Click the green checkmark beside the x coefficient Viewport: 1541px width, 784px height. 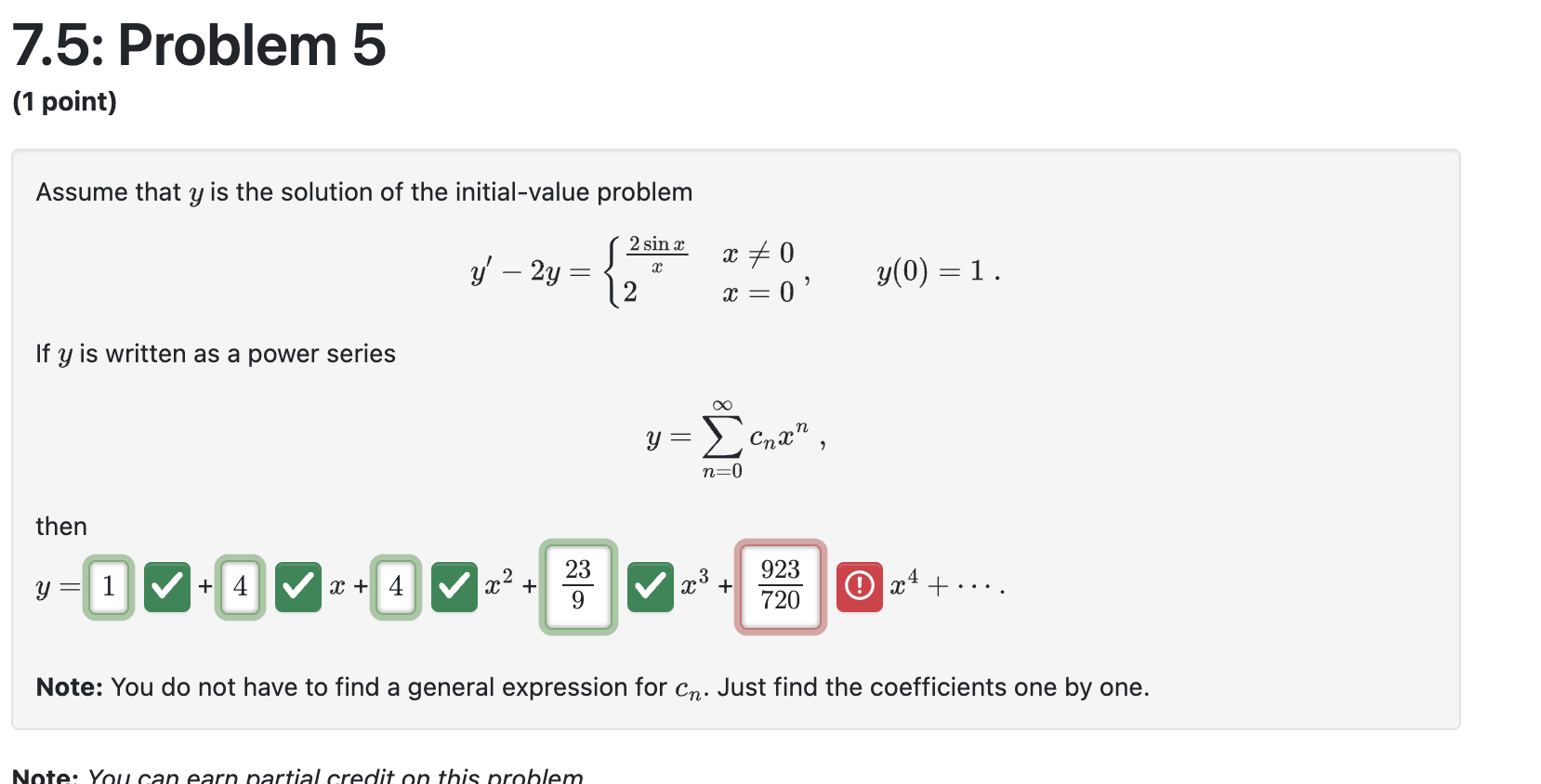[x=298, y=586]
